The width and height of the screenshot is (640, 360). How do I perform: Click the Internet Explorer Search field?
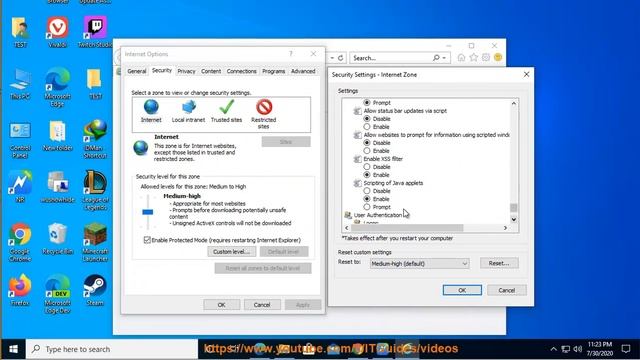pos(392,58)
